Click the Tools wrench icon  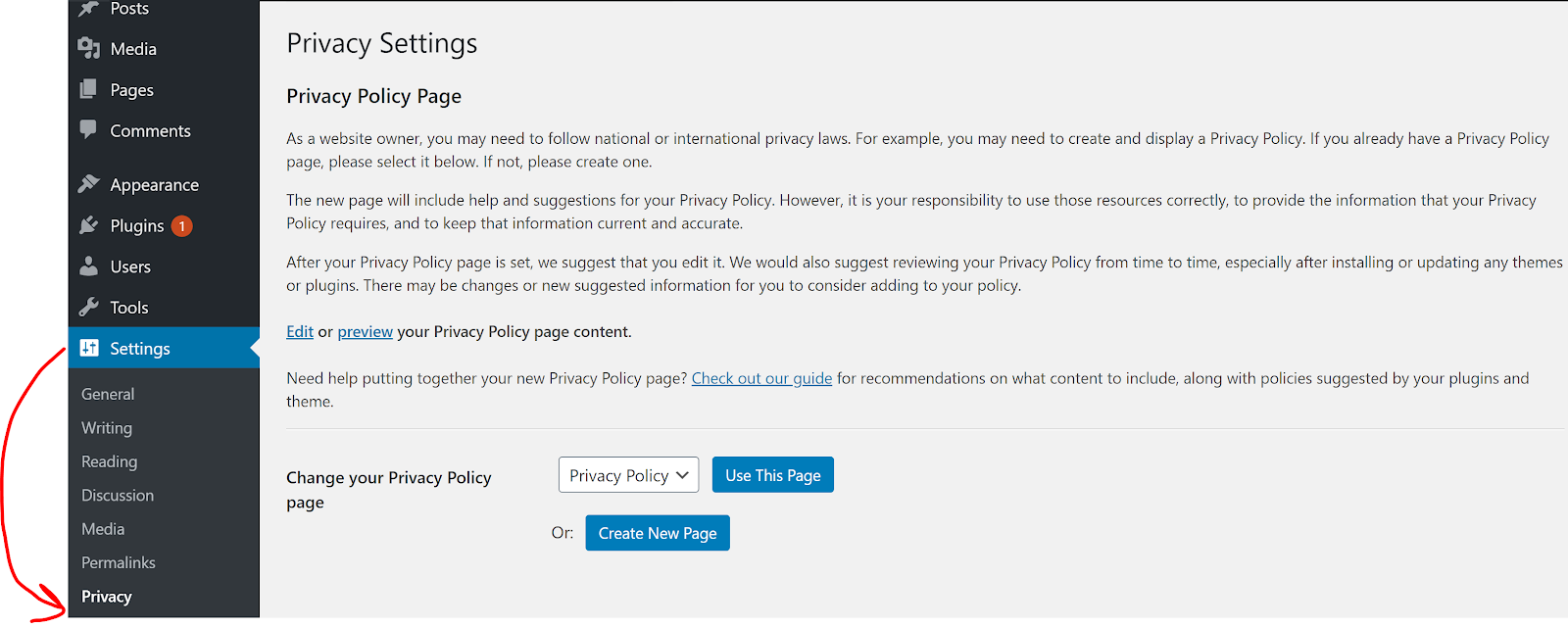[x=89, y=307]
